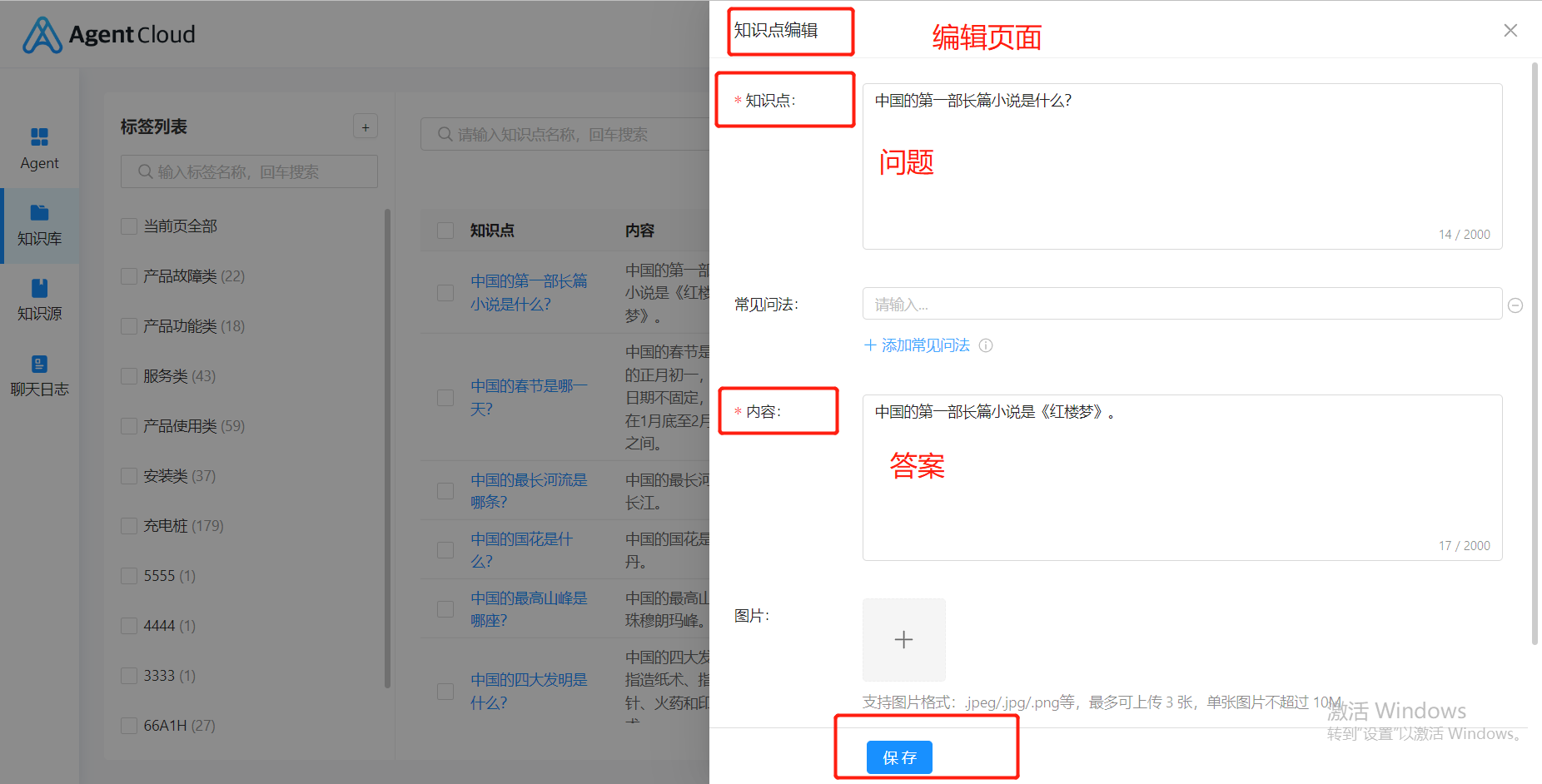Open 中国的最高山峰是哪座? entry
Viewport: 1542px width, 784px height.
coord(529,609)
